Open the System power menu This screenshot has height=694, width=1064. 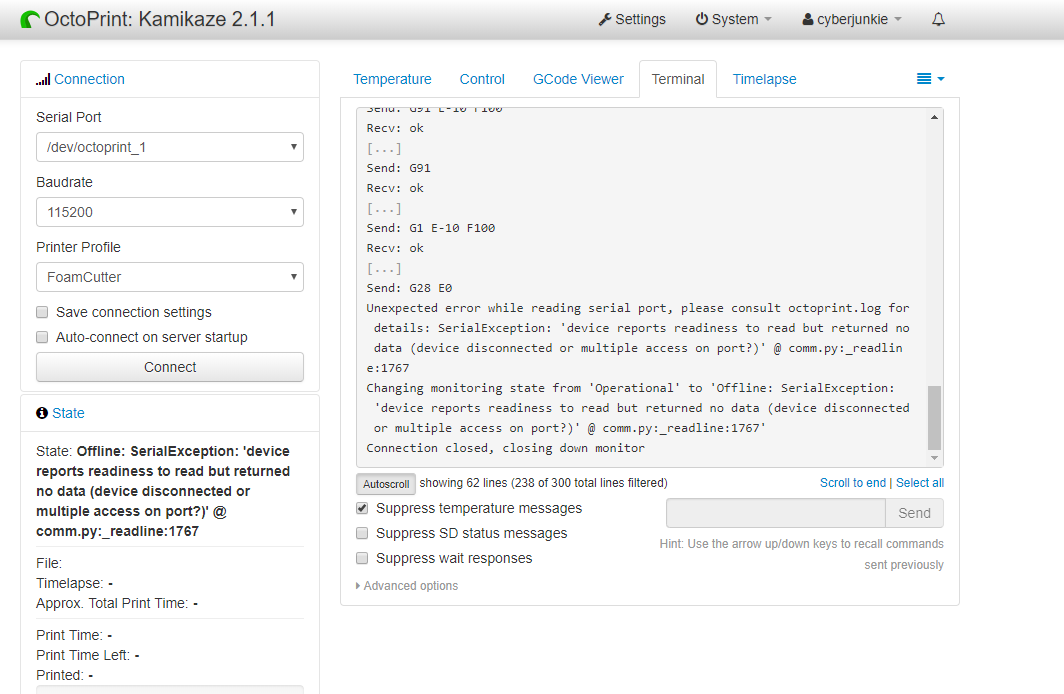pos(734,20)
